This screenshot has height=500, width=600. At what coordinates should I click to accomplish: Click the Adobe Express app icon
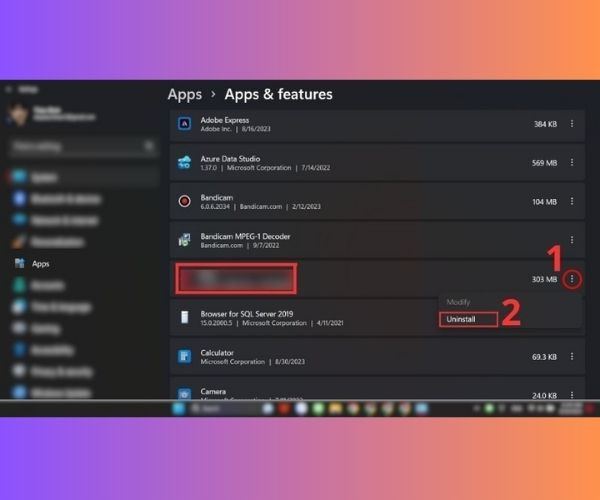[x=184, y=124]
